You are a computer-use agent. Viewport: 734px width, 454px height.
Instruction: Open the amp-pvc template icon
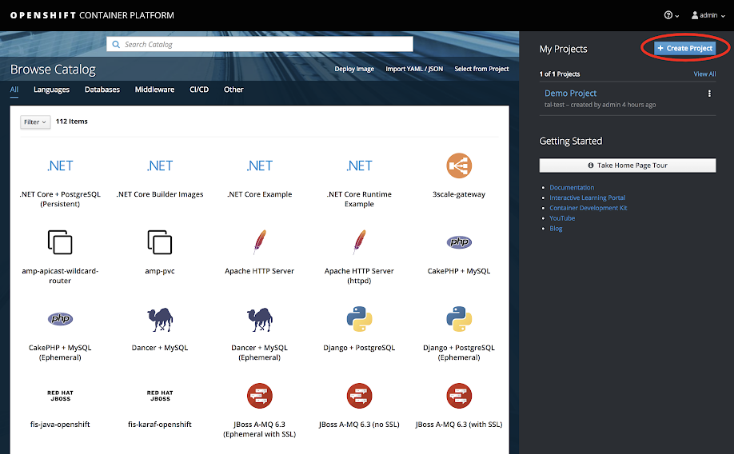(x=160, y=242)
